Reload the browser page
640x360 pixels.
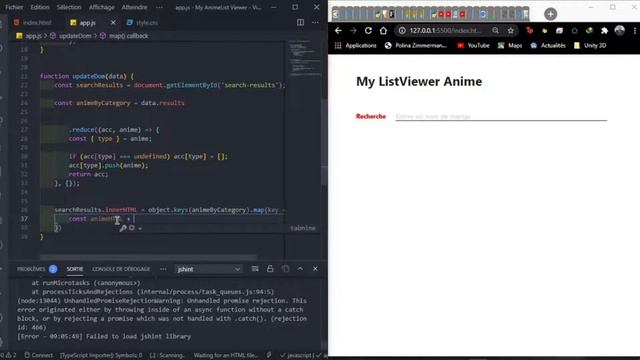tap(368, 31)
